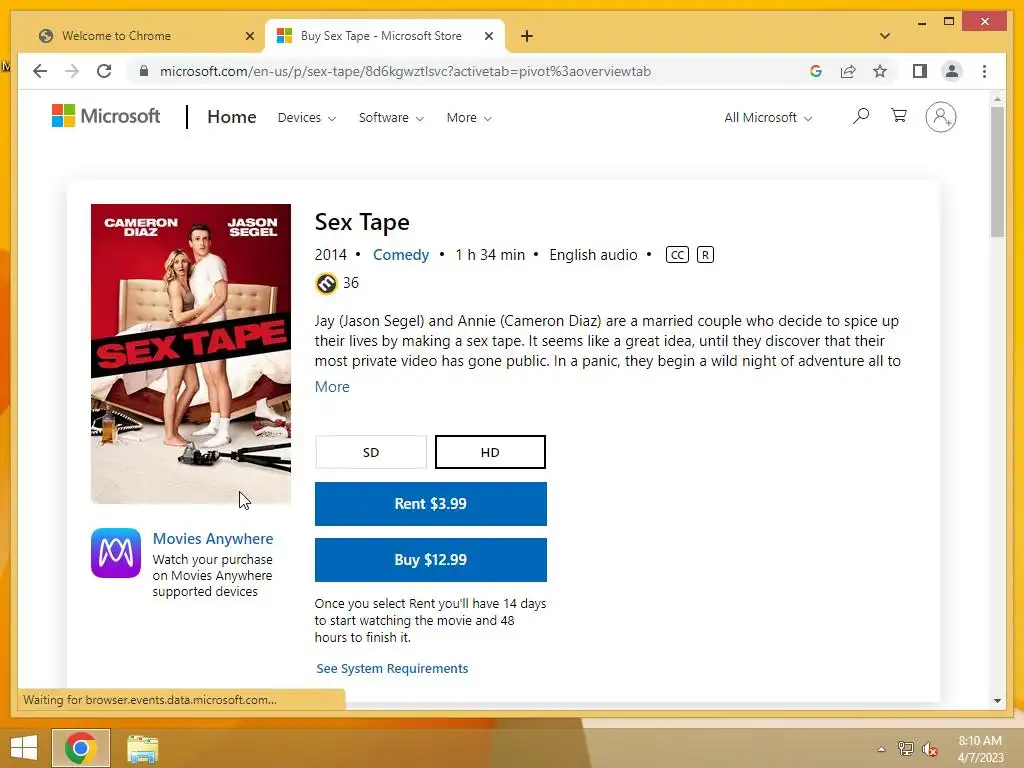The height and width of the screenshot is (768, 1024).
Task: Bookmark this page with the star icon
Action: 880,71
